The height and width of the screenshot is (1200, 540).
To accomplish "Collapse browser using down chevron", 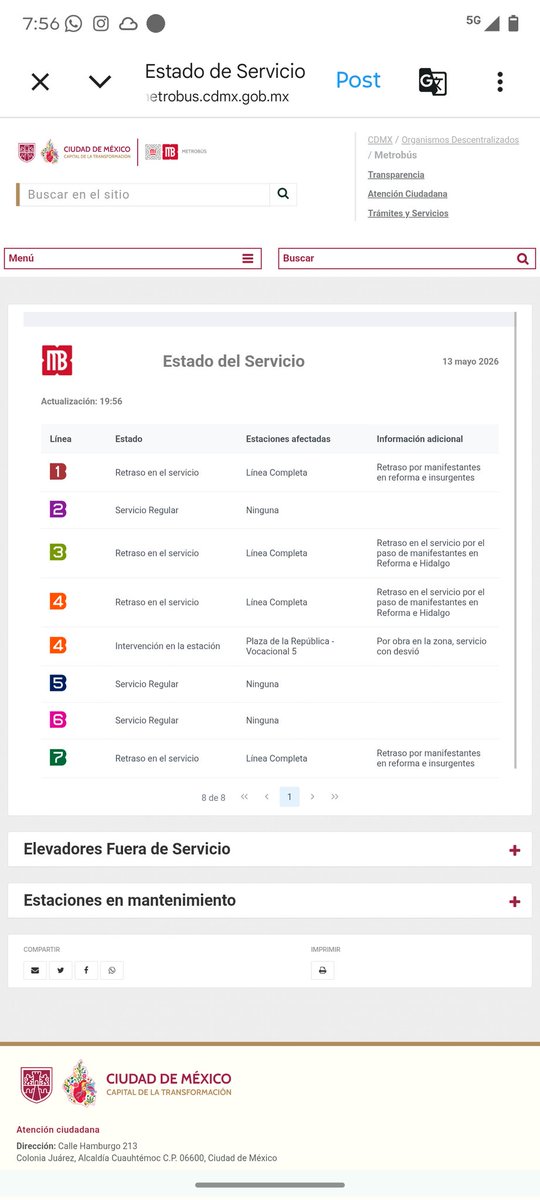I will 100,82.
